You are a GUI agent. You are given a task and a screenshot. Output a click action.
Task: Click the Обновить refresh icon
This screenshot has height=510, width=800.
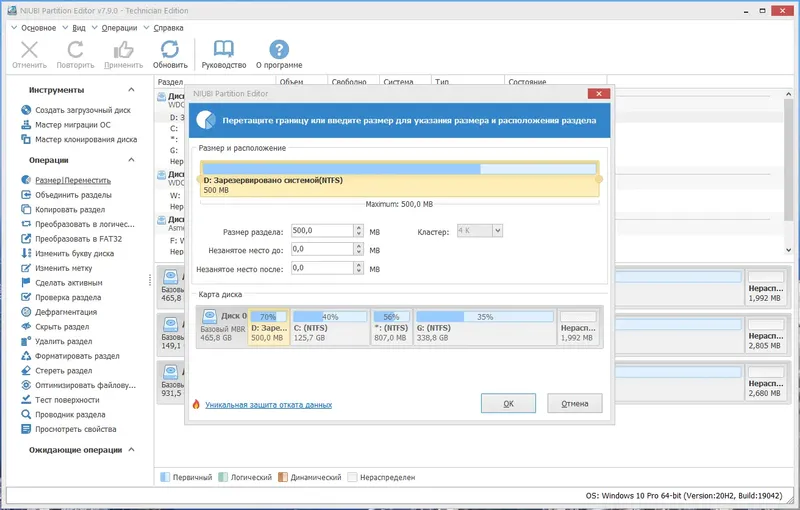point(170,49)
